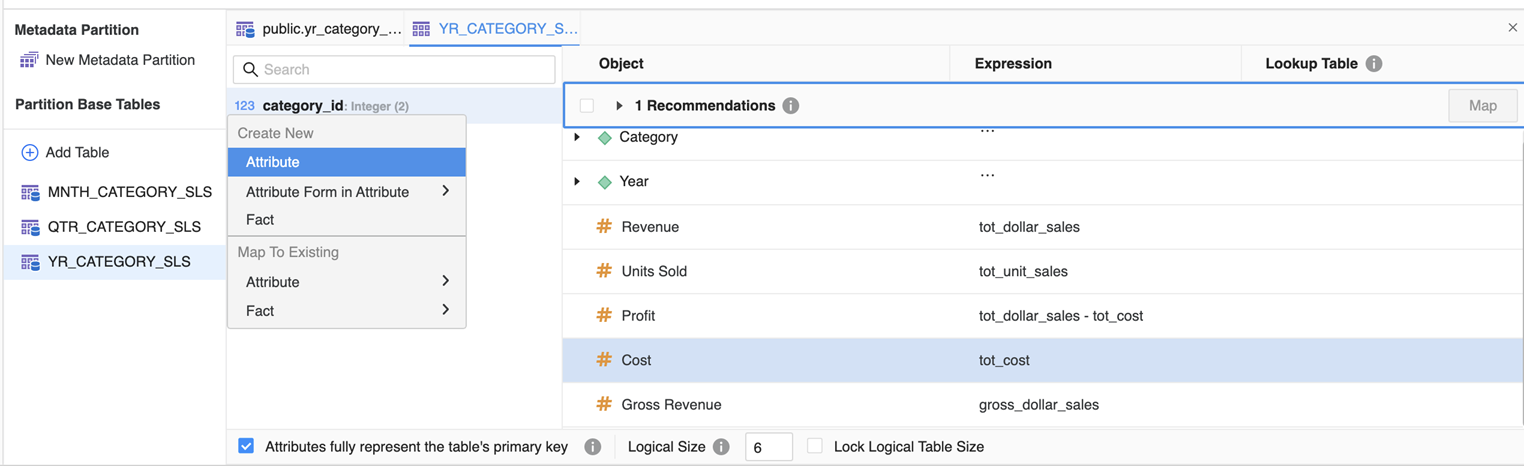Click the New Metadata Partition icon
The image size is (1524, 466).
29,61
